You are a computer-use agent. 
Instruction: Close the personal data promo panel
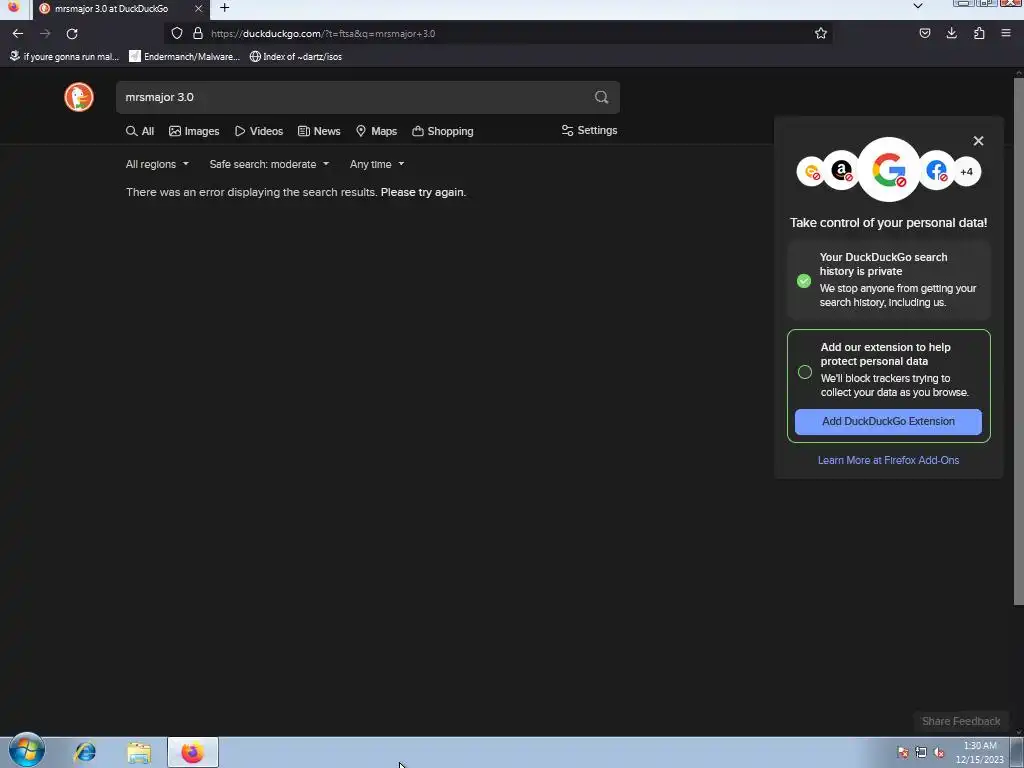coord(978,141)
